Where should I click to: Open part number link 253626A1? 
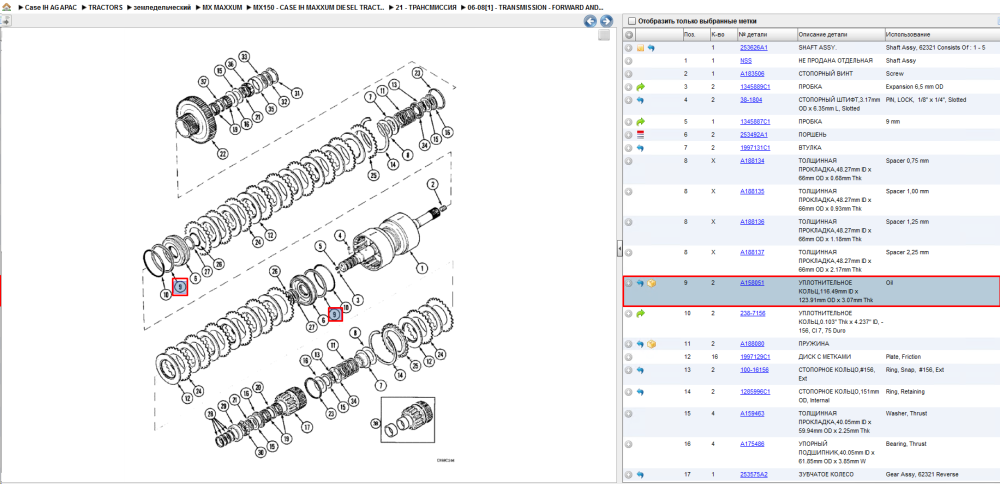(754, 48)
